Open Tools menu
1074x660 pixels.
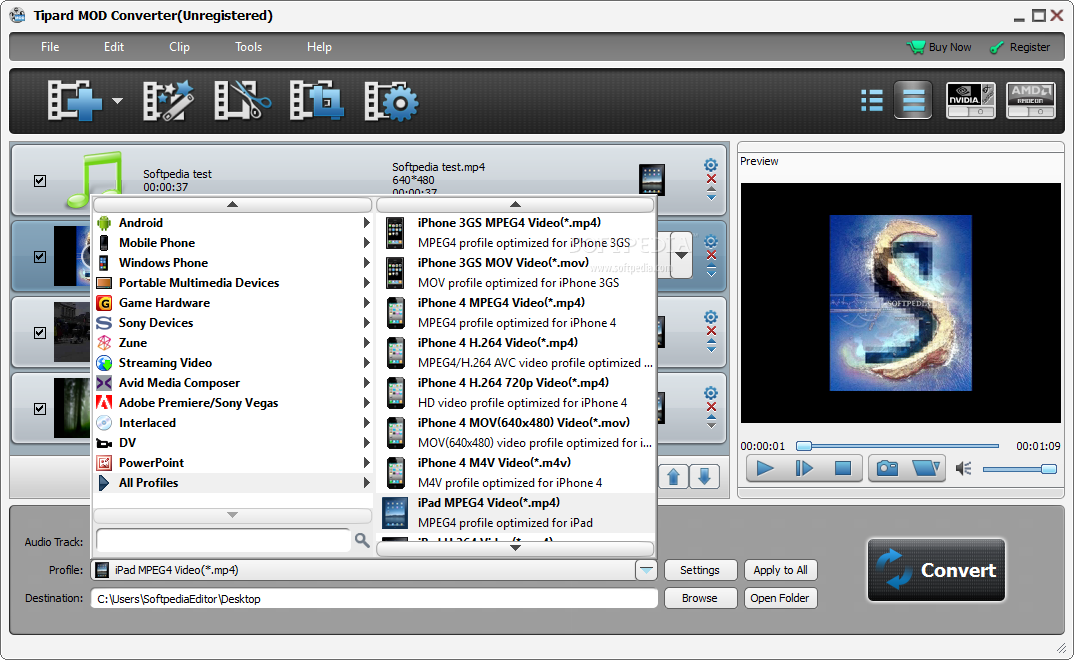pyautogui.click(x=249, y=47)
